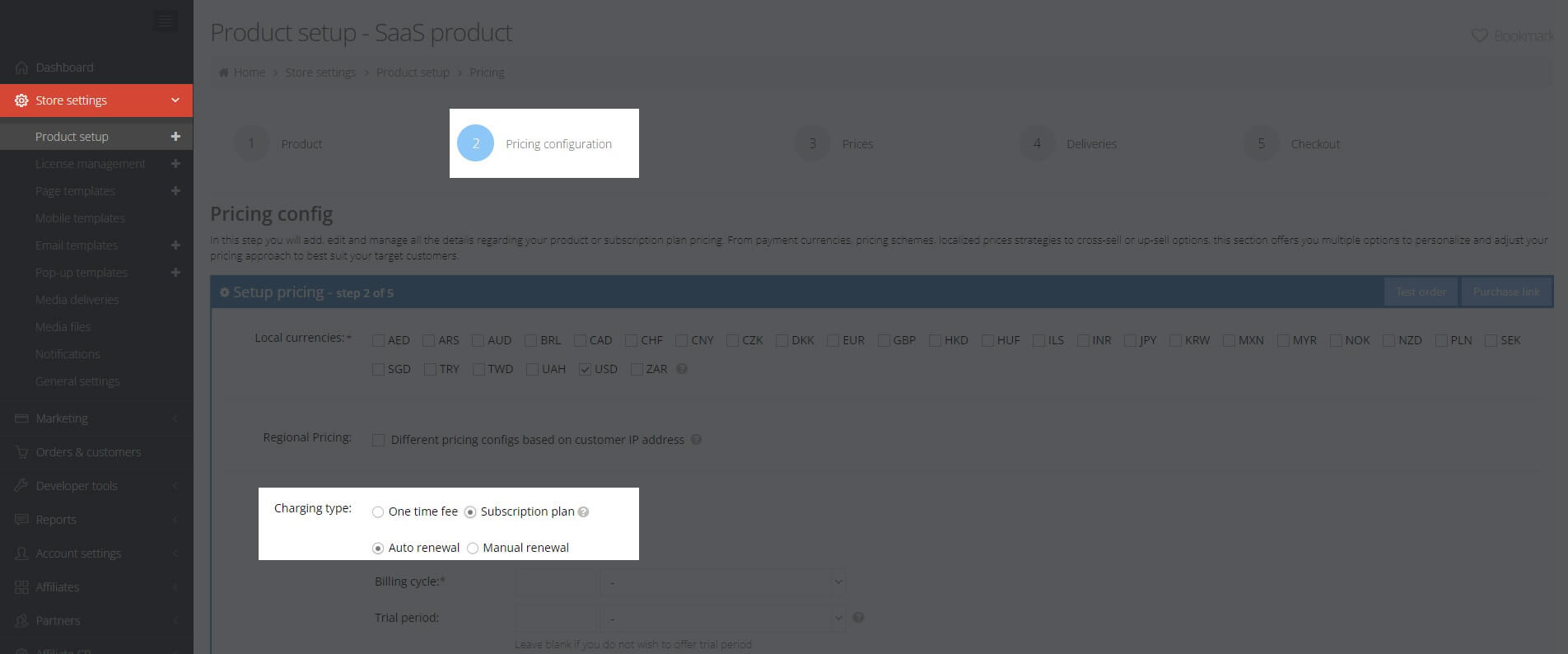Open Media files in sidebar
Screen dimensions: 1568x654
point(63,327)
